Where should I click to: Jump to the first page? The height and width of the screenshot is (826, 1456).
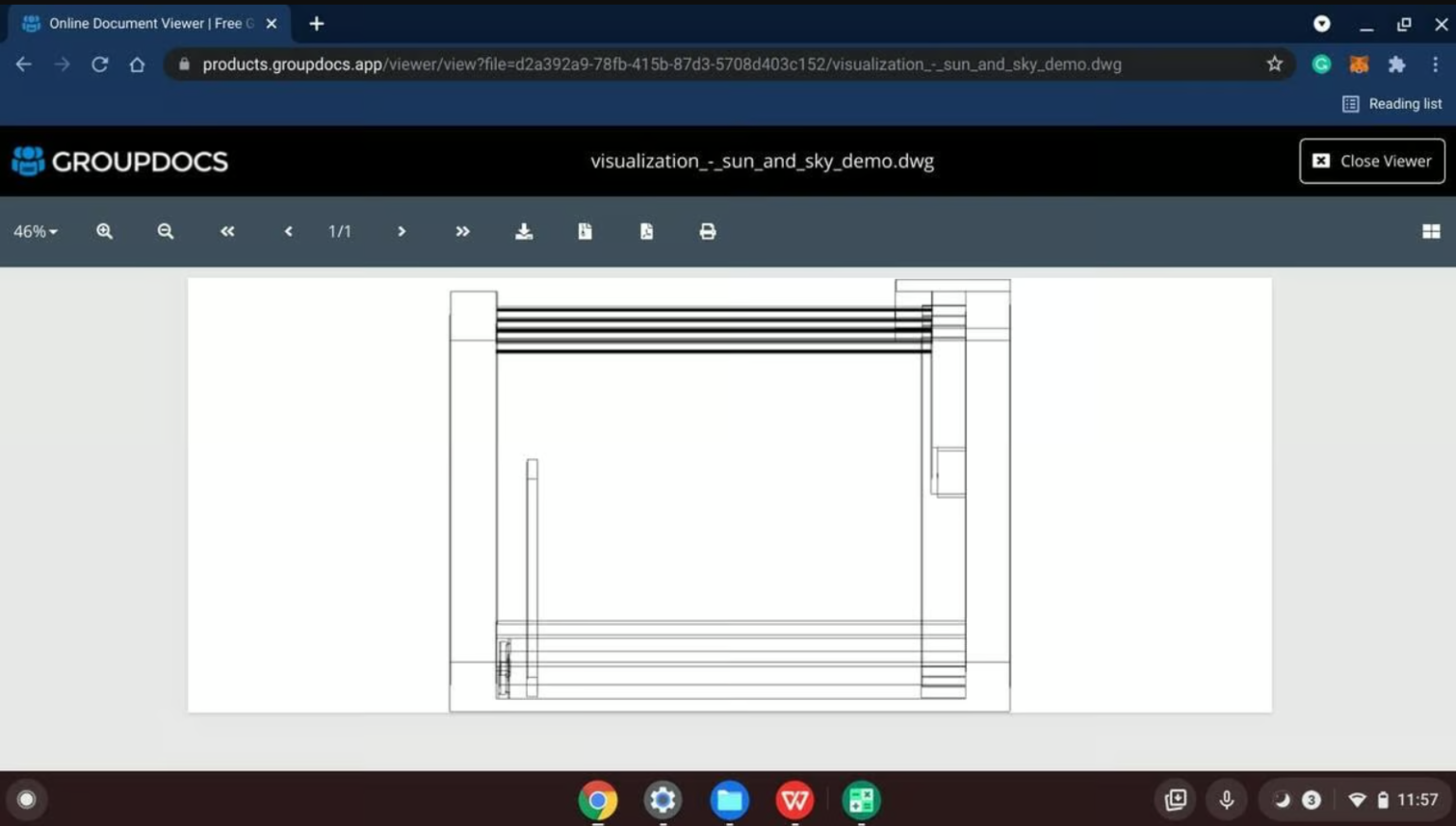pyautogui.click(x=227, y=231)
